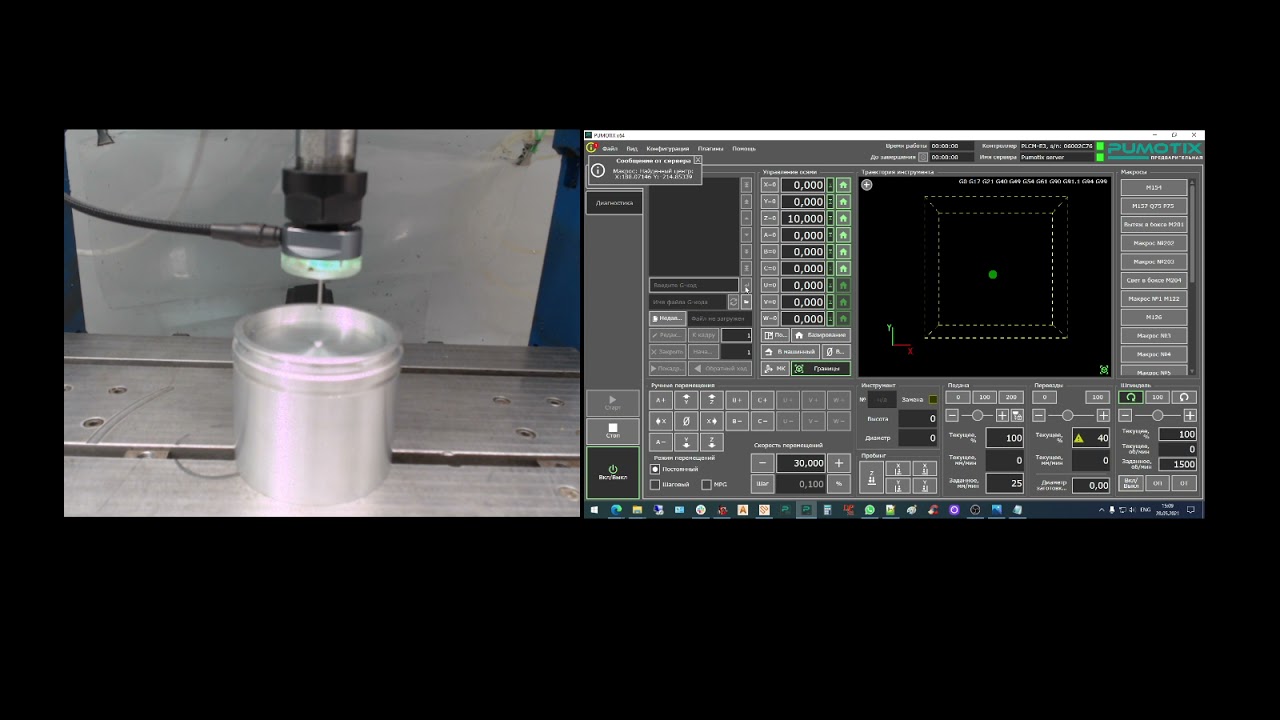The width and height of the screenshot is (1280, 720).
Task: Click the yellow info icon with red badge
Action: (x=592, y=147)
